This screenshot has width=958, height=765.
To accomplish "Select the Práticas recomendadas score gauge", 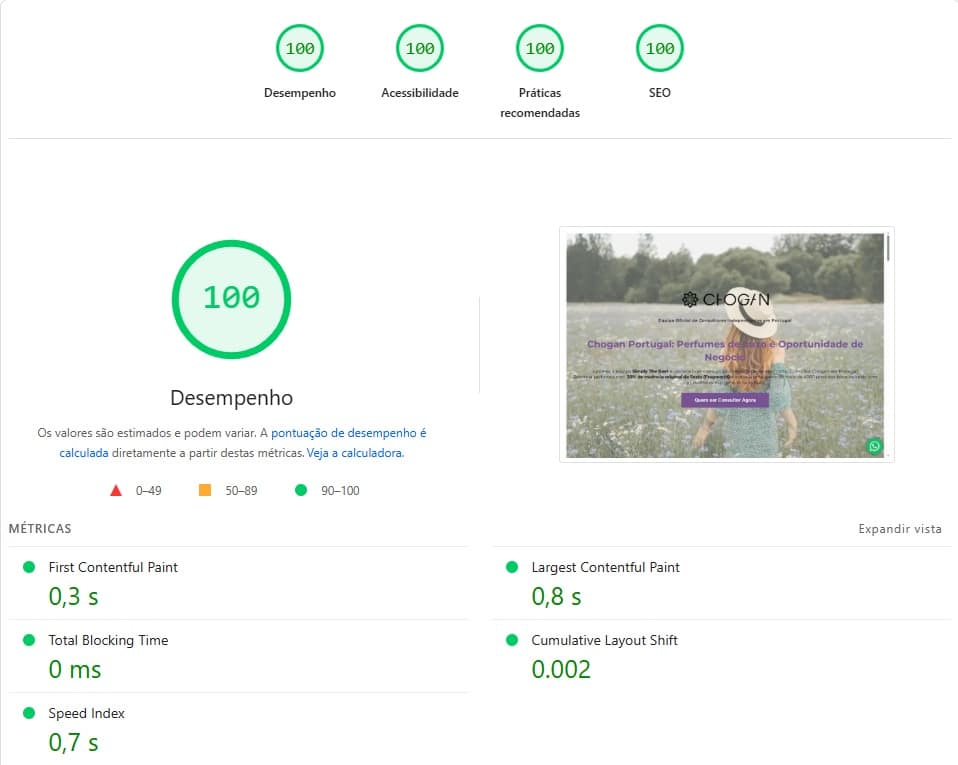I will pos(539,48).
